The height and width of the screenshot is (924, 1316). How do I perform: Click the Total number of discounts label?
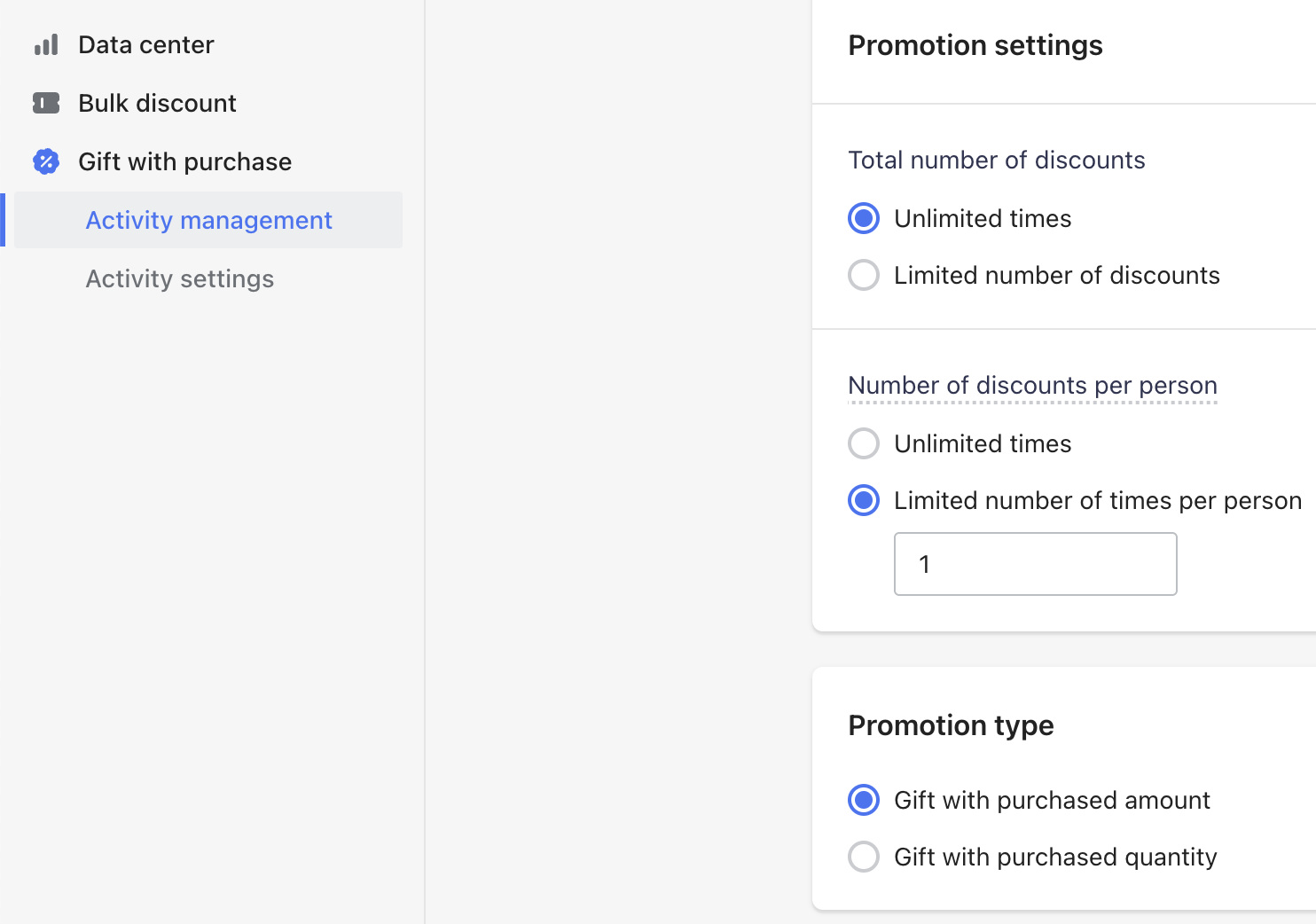(x=996, y=160)
